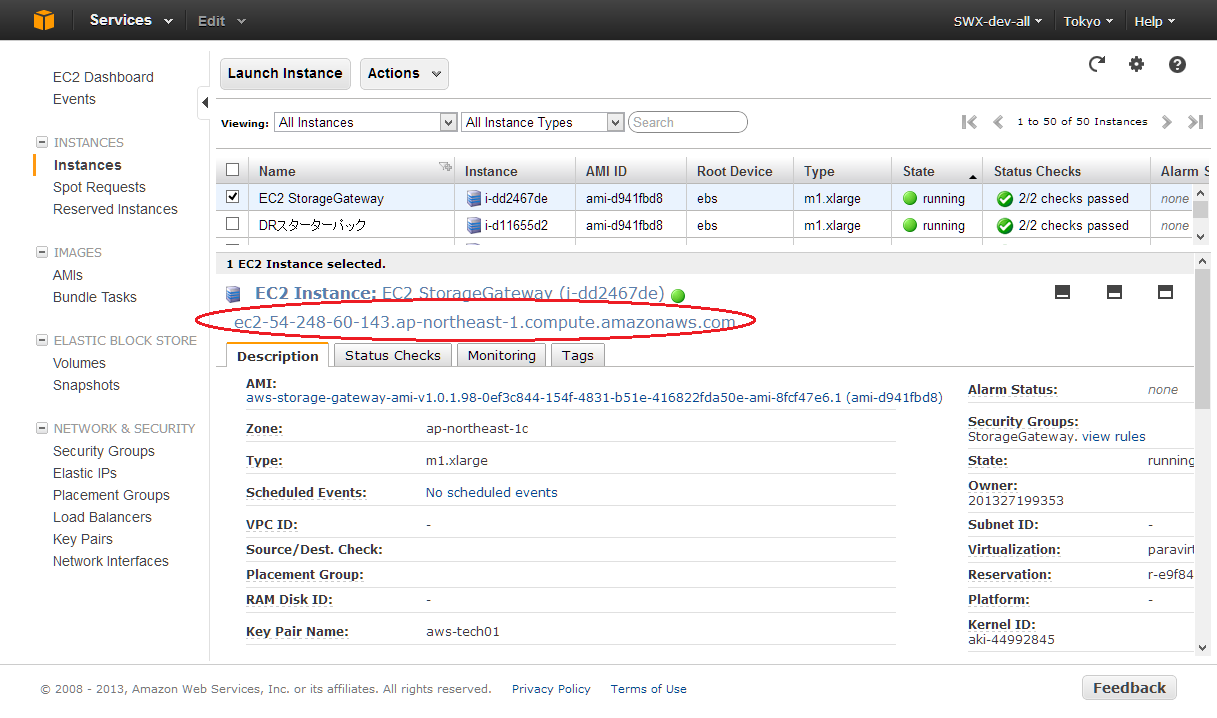Click the last page pagination icon
Image resolution: width=1217 pixels, height=718 pixels.
coord(1195,121)
